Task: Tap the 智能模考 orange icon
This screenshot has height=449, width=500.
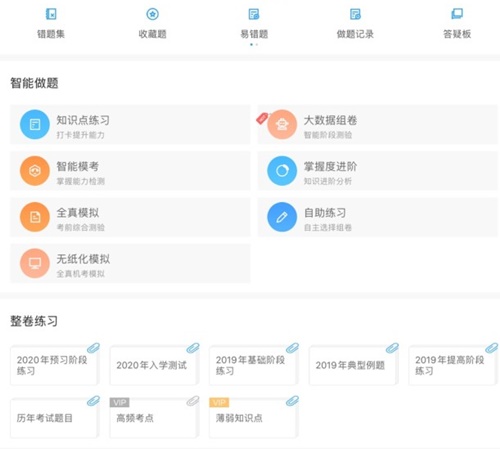Action: tap(35, 171)
